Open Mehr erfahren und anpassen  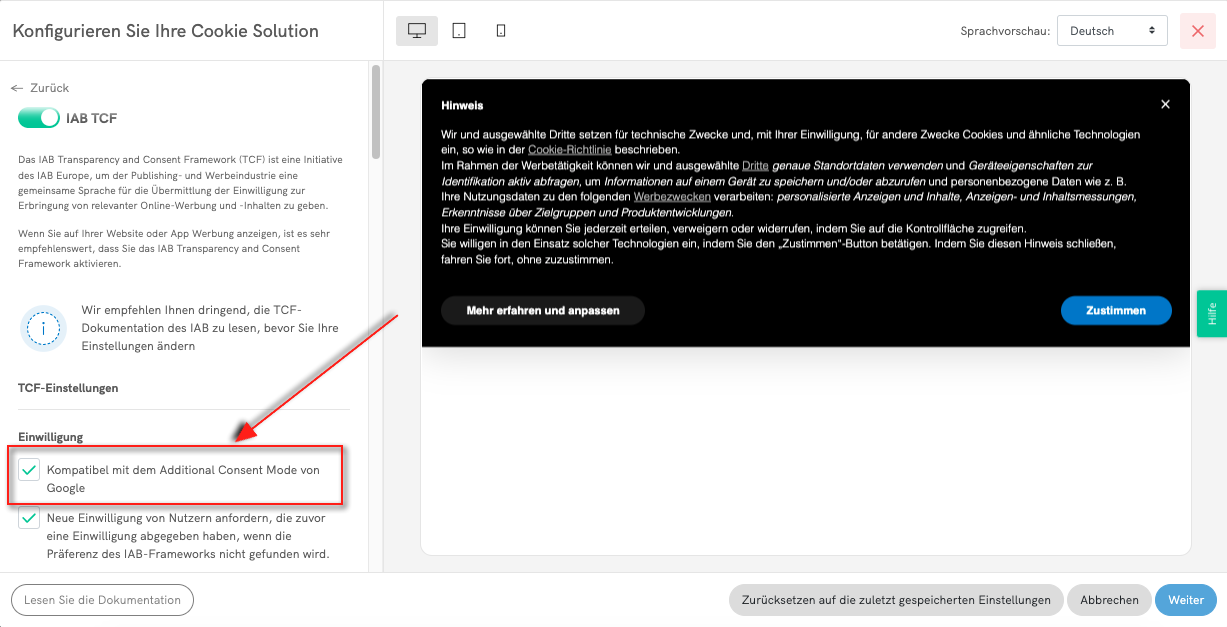click(x=542, y=310)
